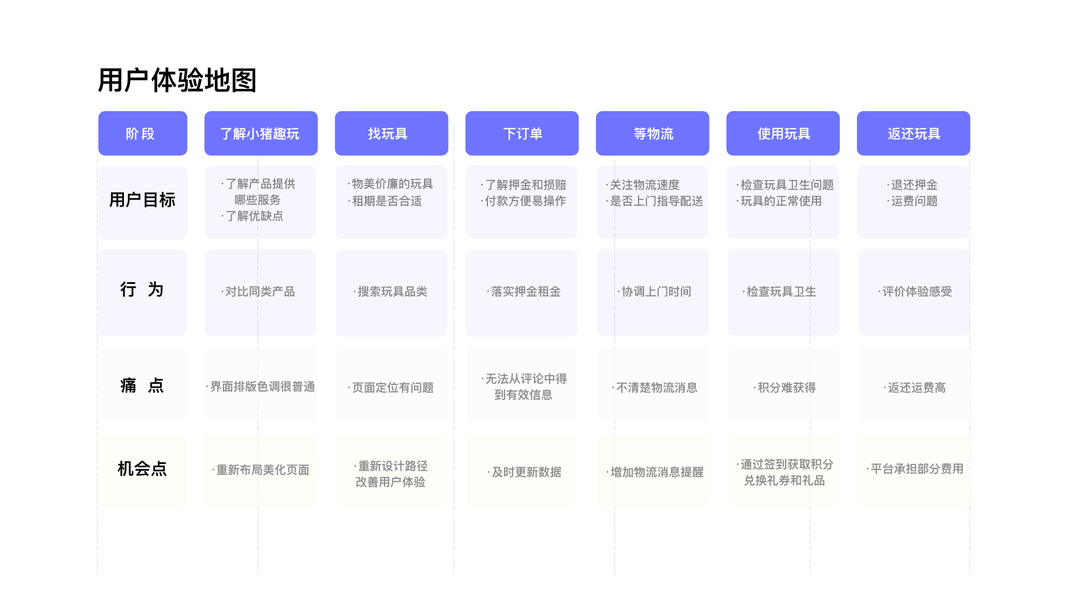The image size is (1067, 600).
Task: Select the 阶段 header cell
Action: pyautogui.click(x=142, y=133)
